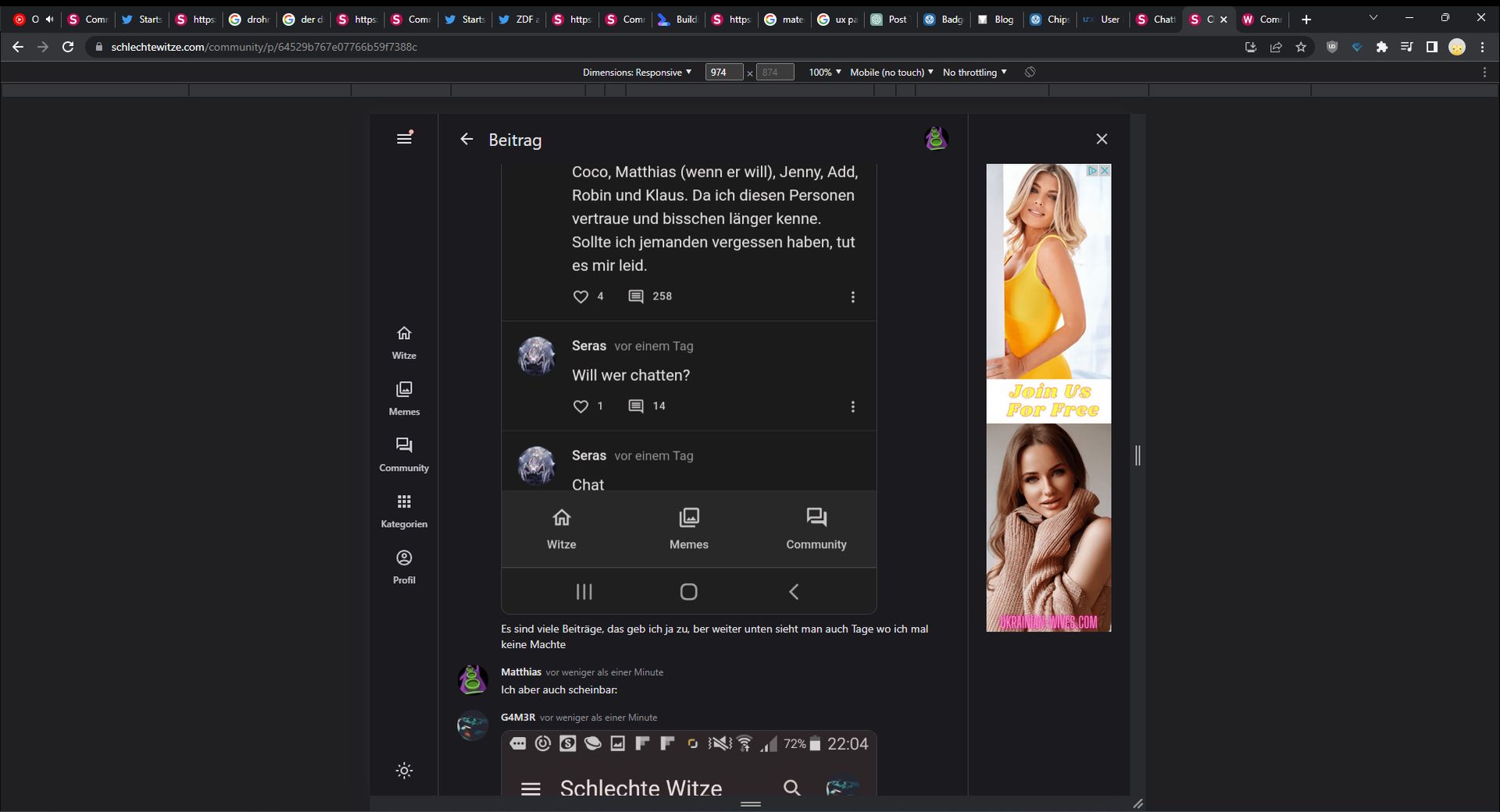The image size is (1500, 812).
Task: Open the Mobile (no touch) dropdown
Action: coord(891,73)
